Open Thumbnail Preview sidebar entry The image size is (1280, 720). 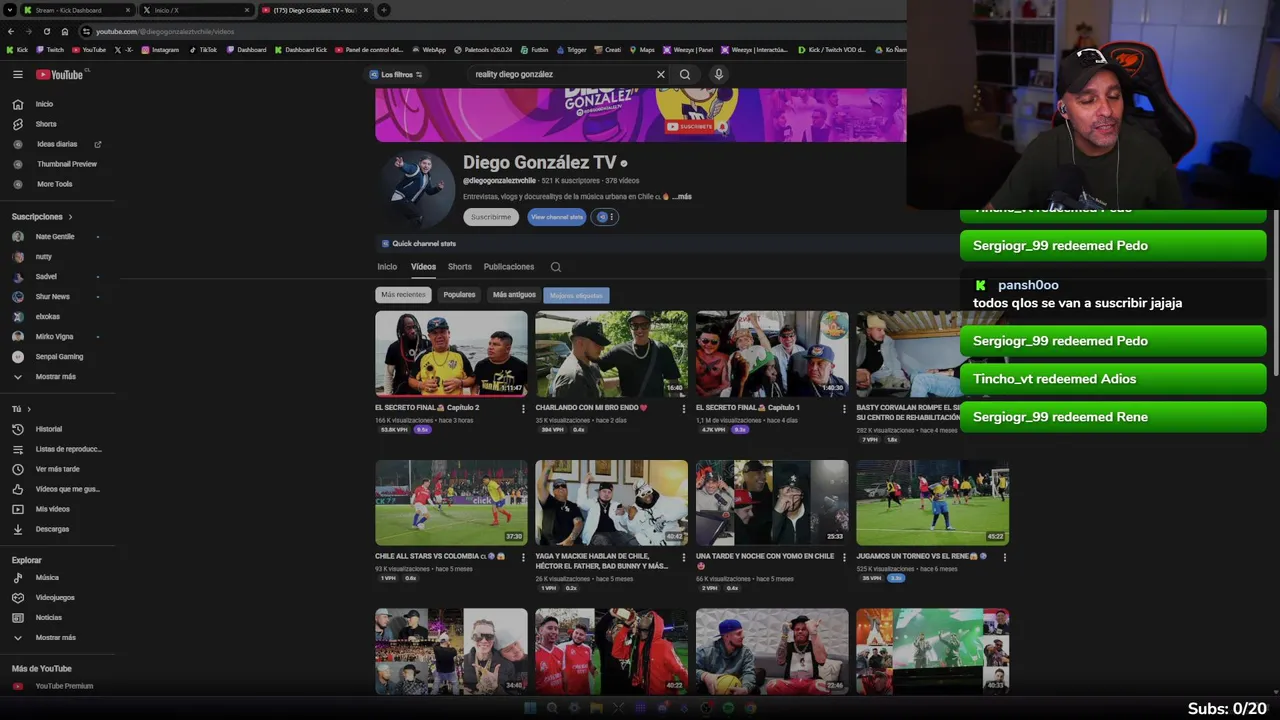[66, 164]
